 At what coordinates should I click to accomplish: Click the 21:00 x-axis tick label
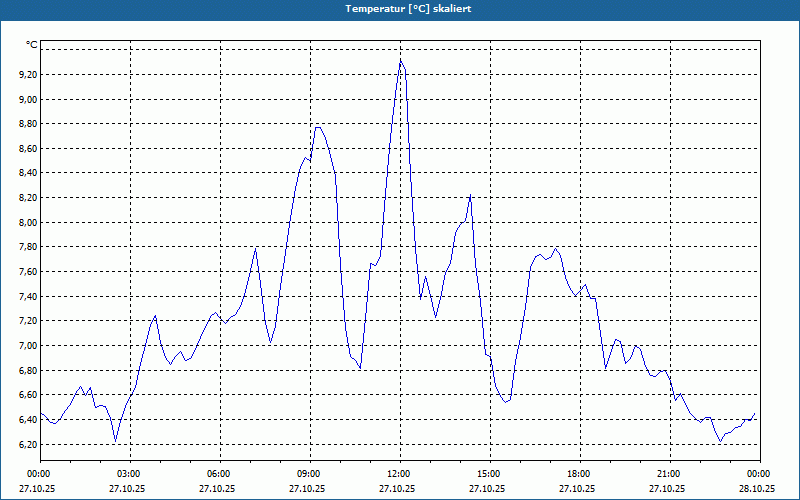[x=668, y=474]
